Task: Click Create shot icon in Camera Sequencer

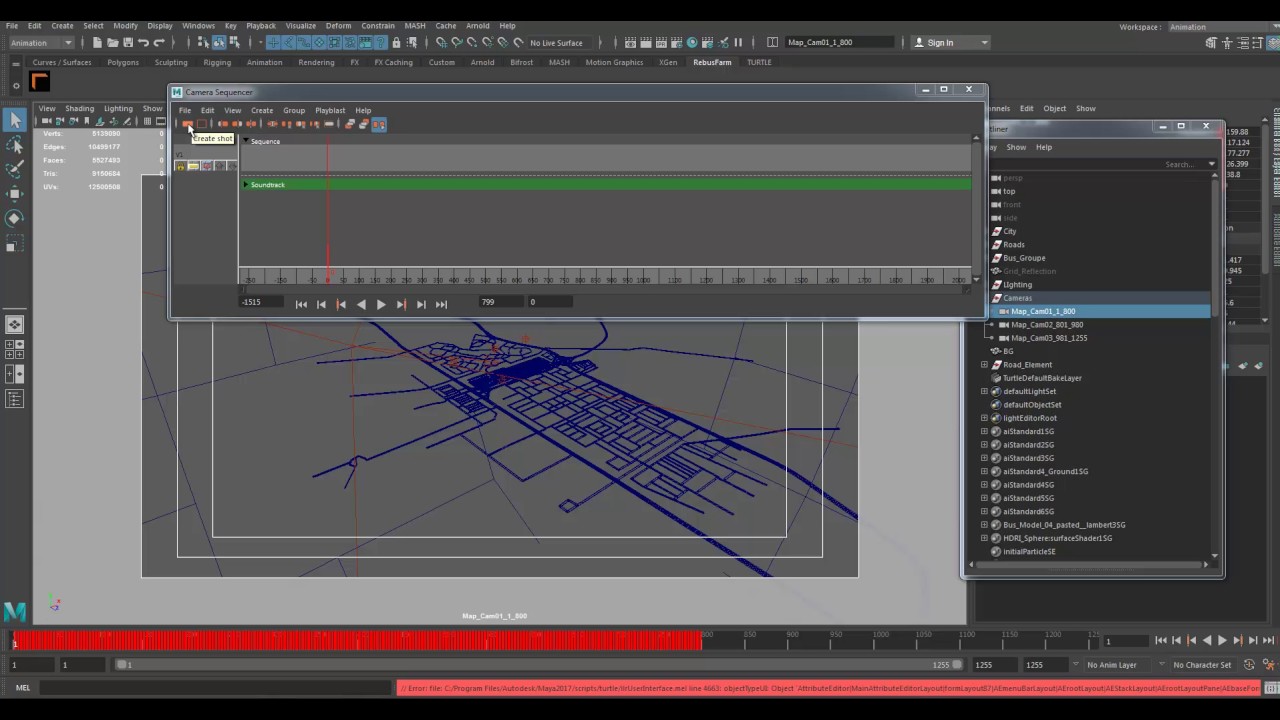Action: point(187,124)
